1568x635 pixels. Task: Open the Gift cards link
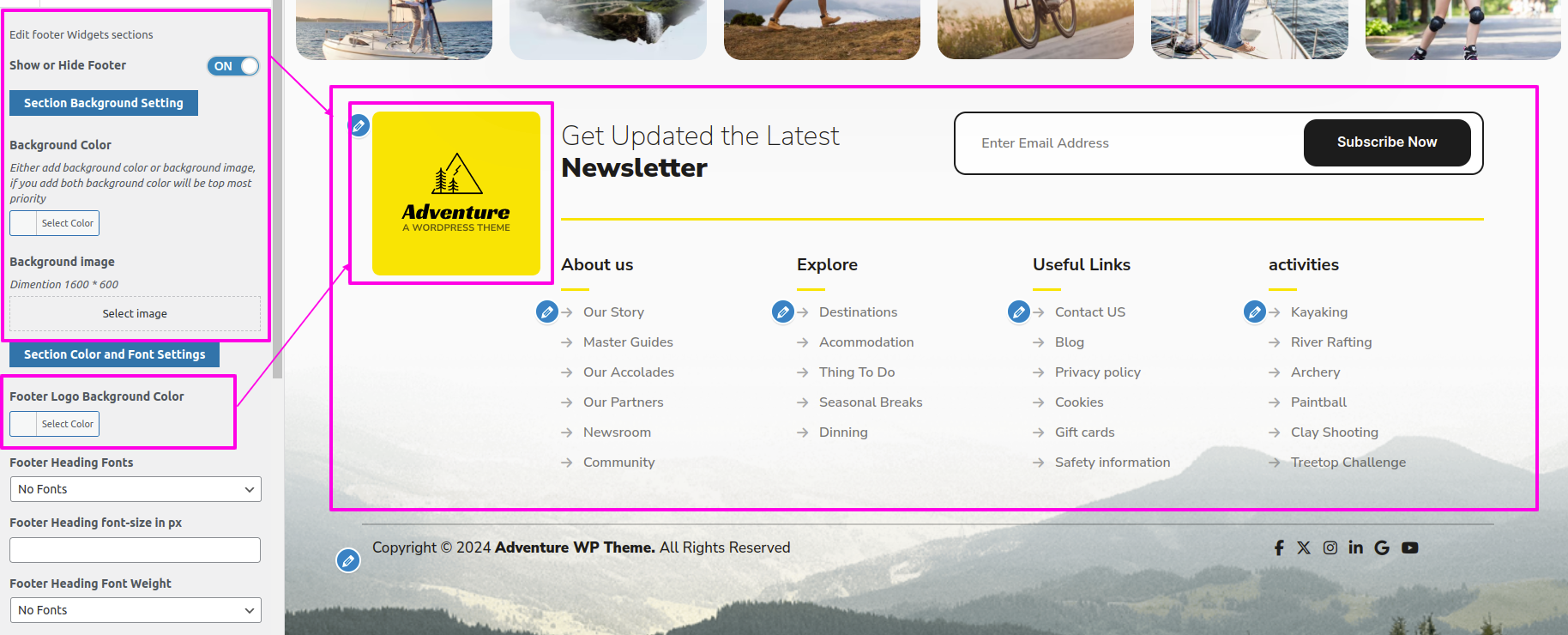(1084, 432)
